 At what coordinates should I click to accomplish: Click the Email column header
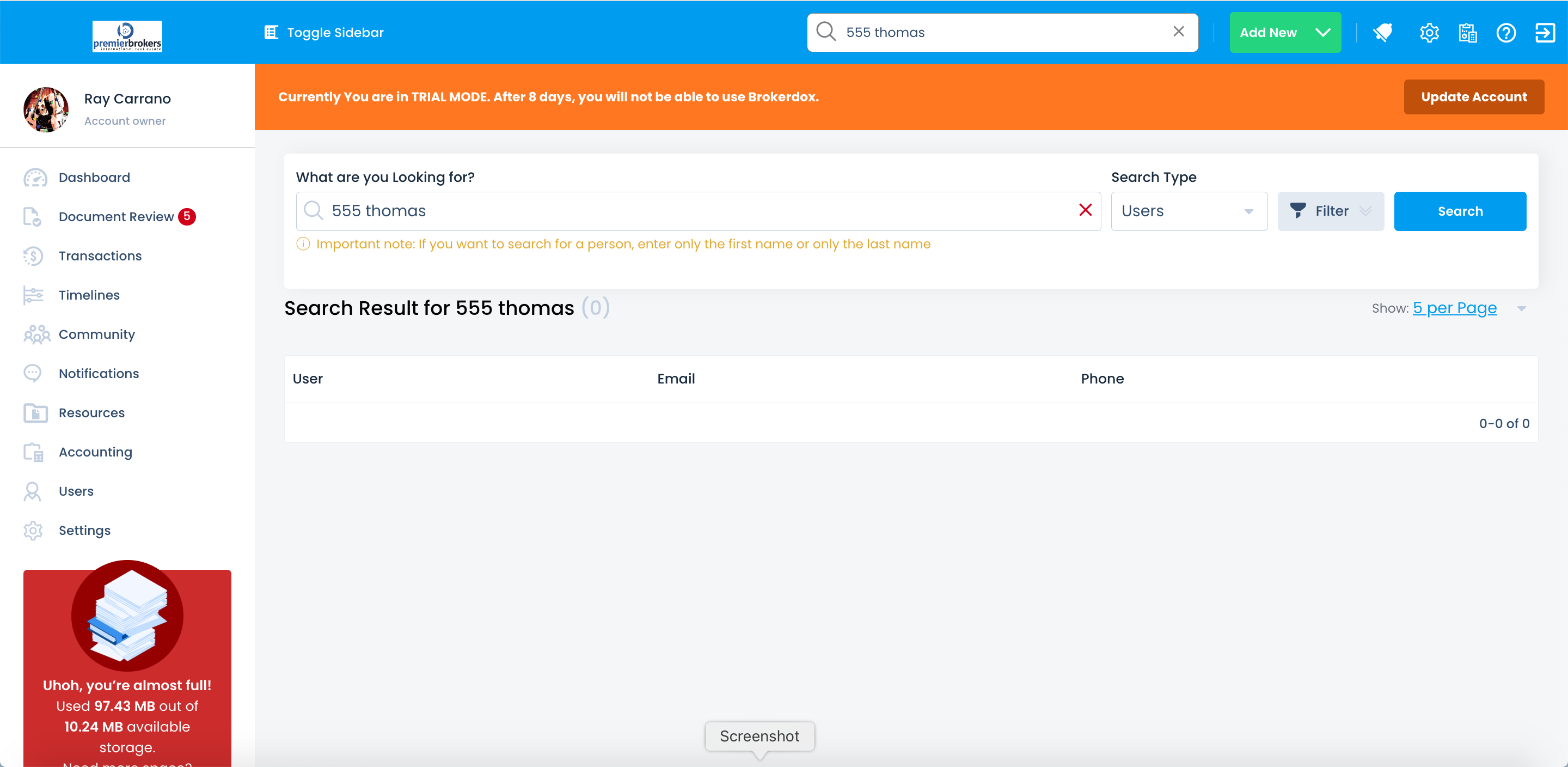[676, 378]
